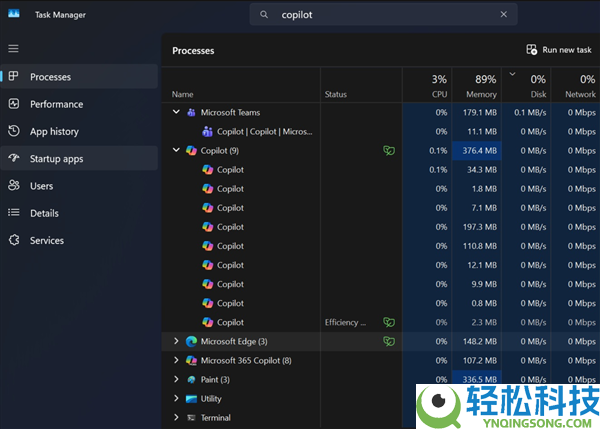This screenshot has width=600, height=429.
Task: Click the 336.5 MB memory cell
Action: click(477, 377)
